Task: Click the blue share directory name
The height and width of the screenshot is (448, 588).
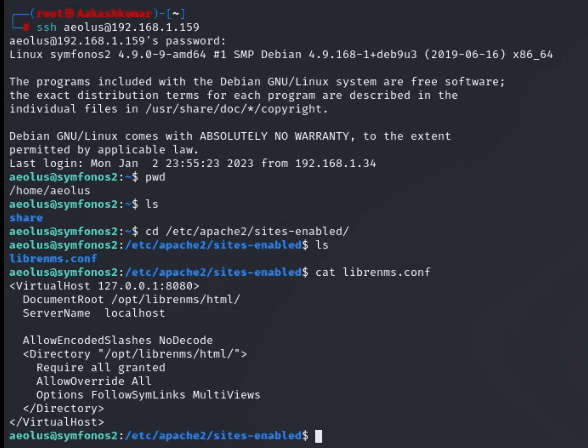Action: click(26, 218)
